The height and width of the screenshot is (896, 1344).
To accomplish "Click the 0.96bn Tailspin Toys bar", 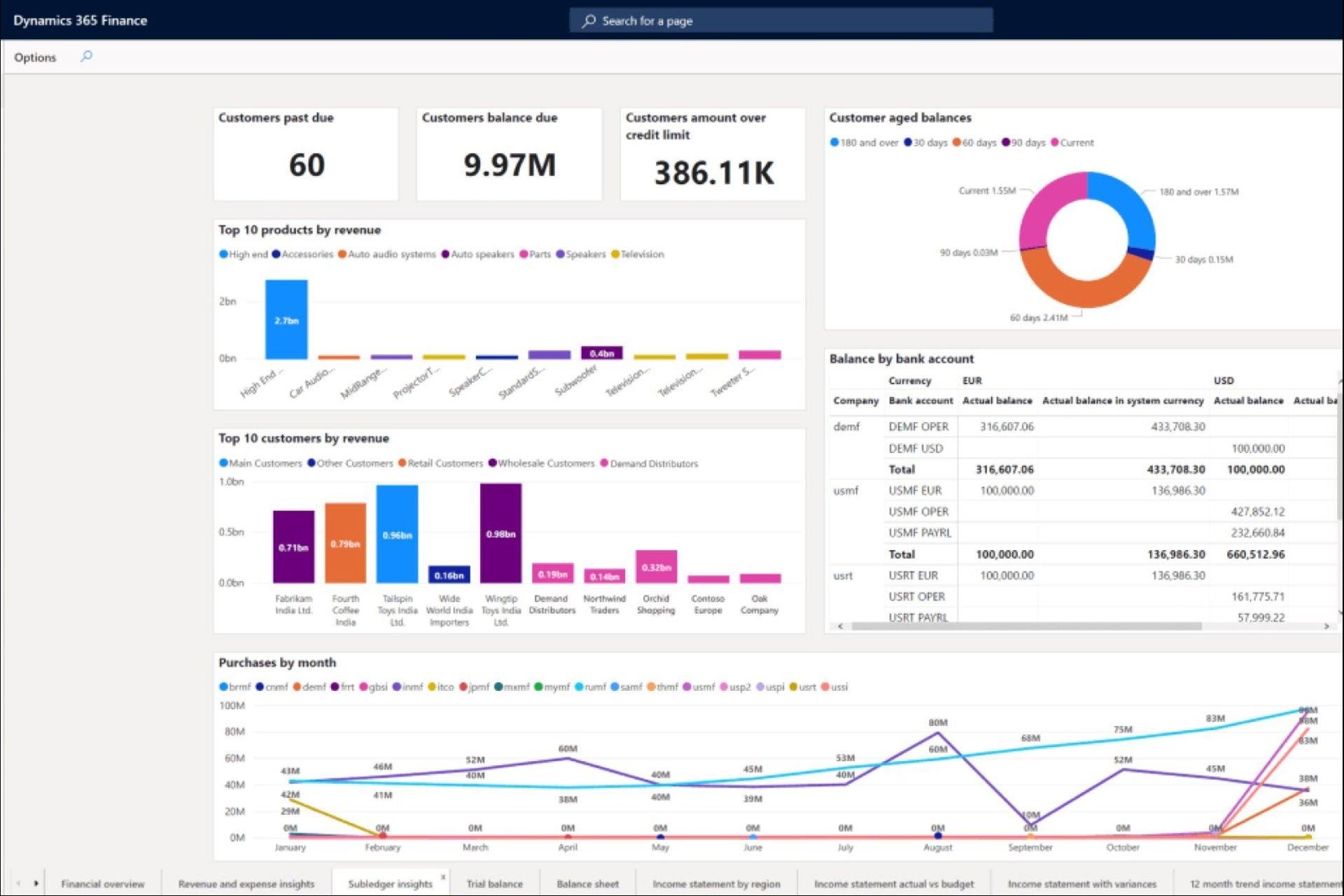I will click(397, 534).
